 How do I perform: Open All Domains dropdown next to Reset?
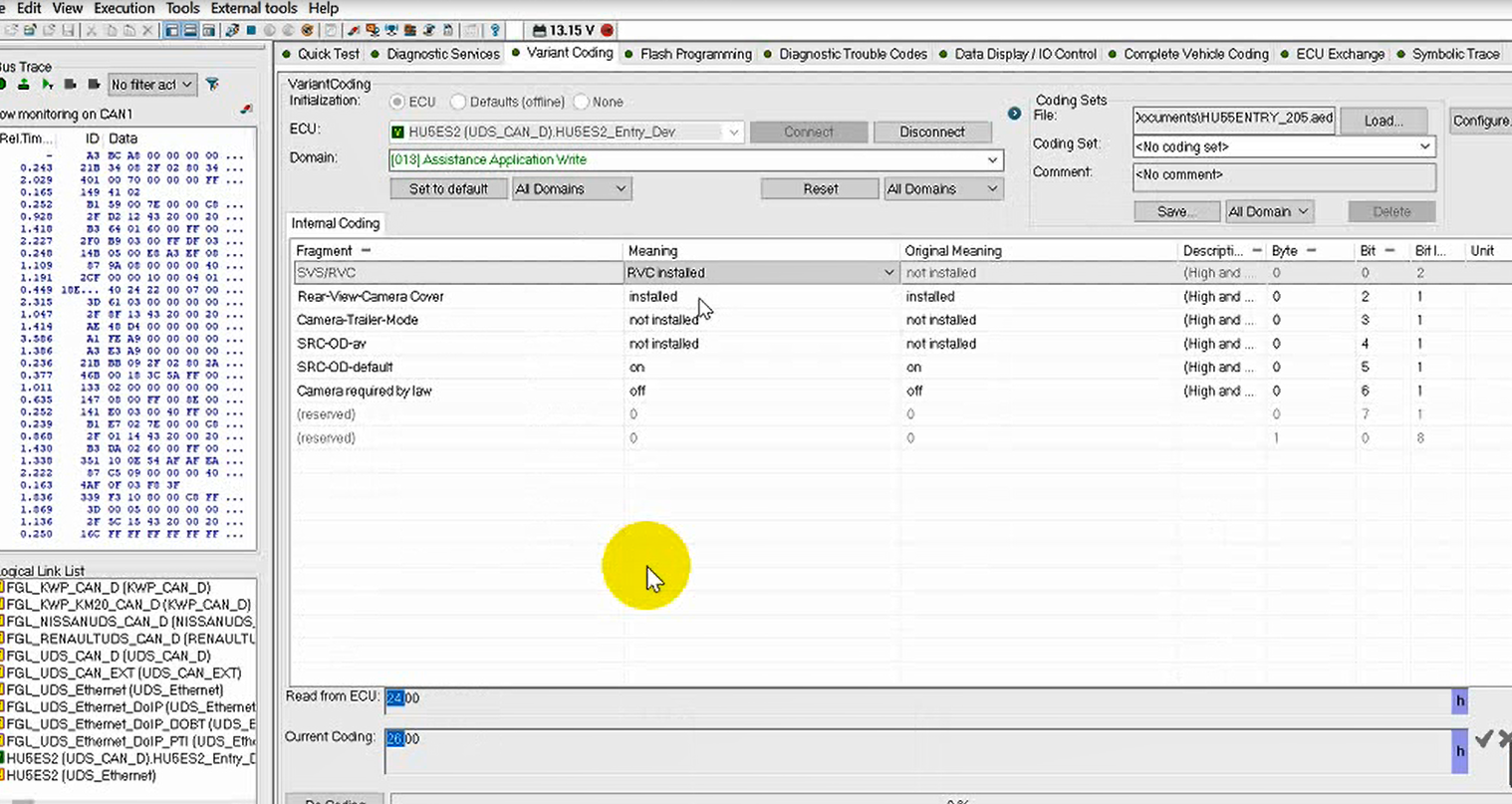tap(942, 188)
